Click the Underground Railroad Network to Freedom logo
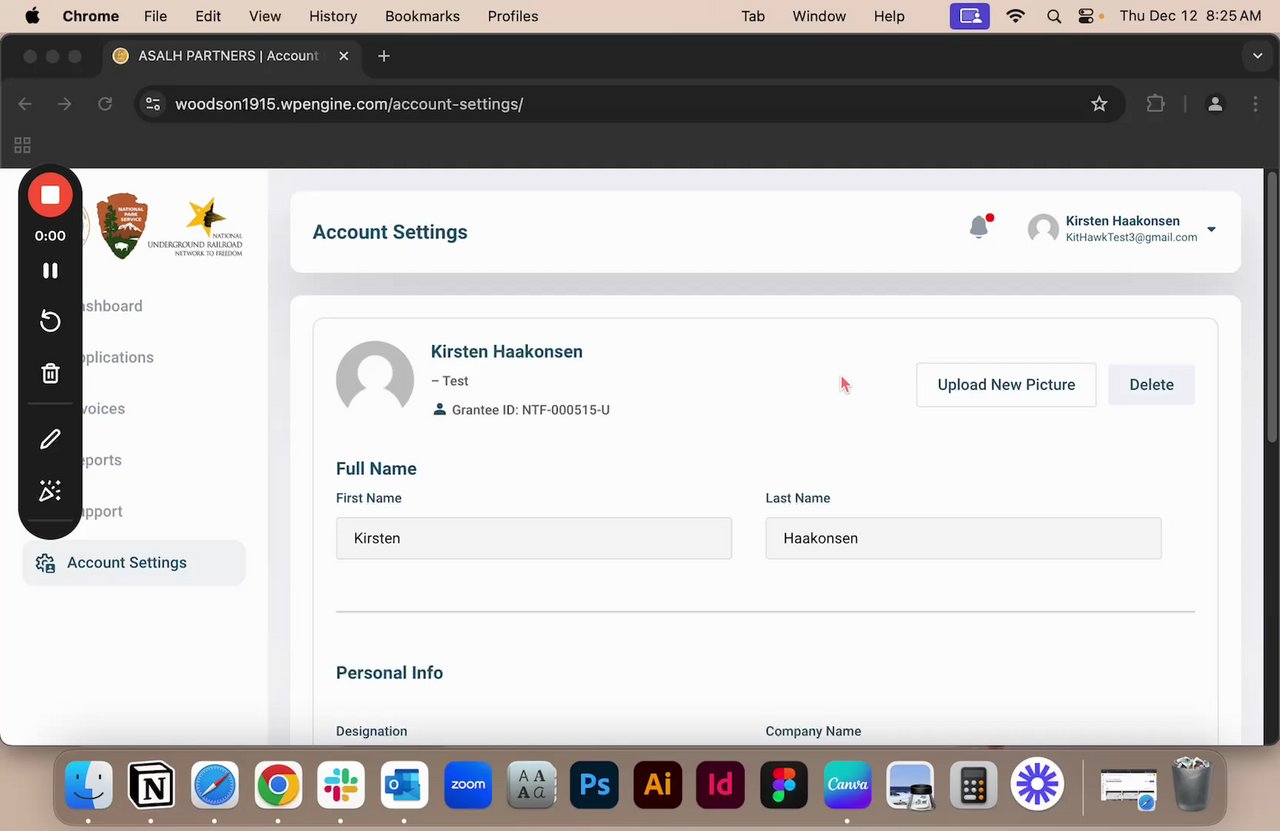Screen dimensions: 1280x831 click(x=196, y=228)
